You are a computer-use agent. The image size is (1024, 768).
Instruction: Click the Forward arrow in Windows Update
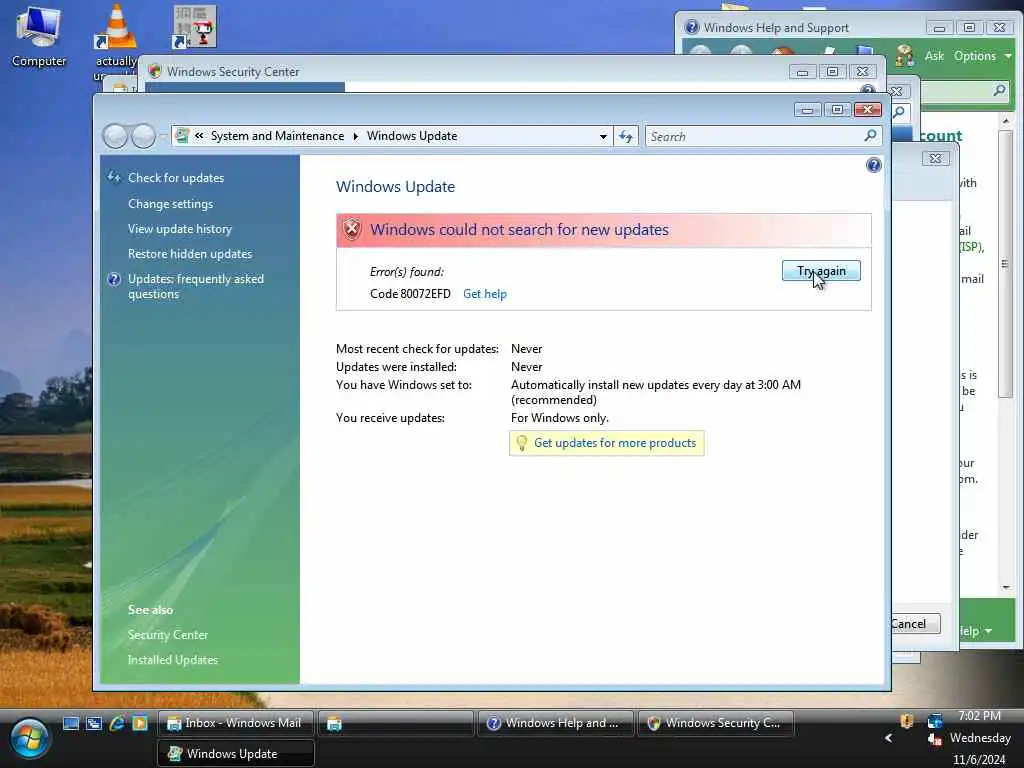click(x=143, y=136)
